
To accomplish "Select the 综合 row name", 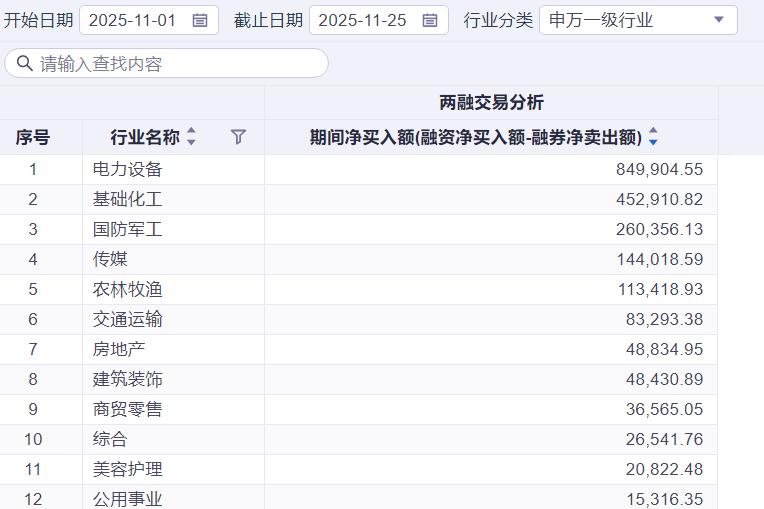I will (x=110, y=439).
